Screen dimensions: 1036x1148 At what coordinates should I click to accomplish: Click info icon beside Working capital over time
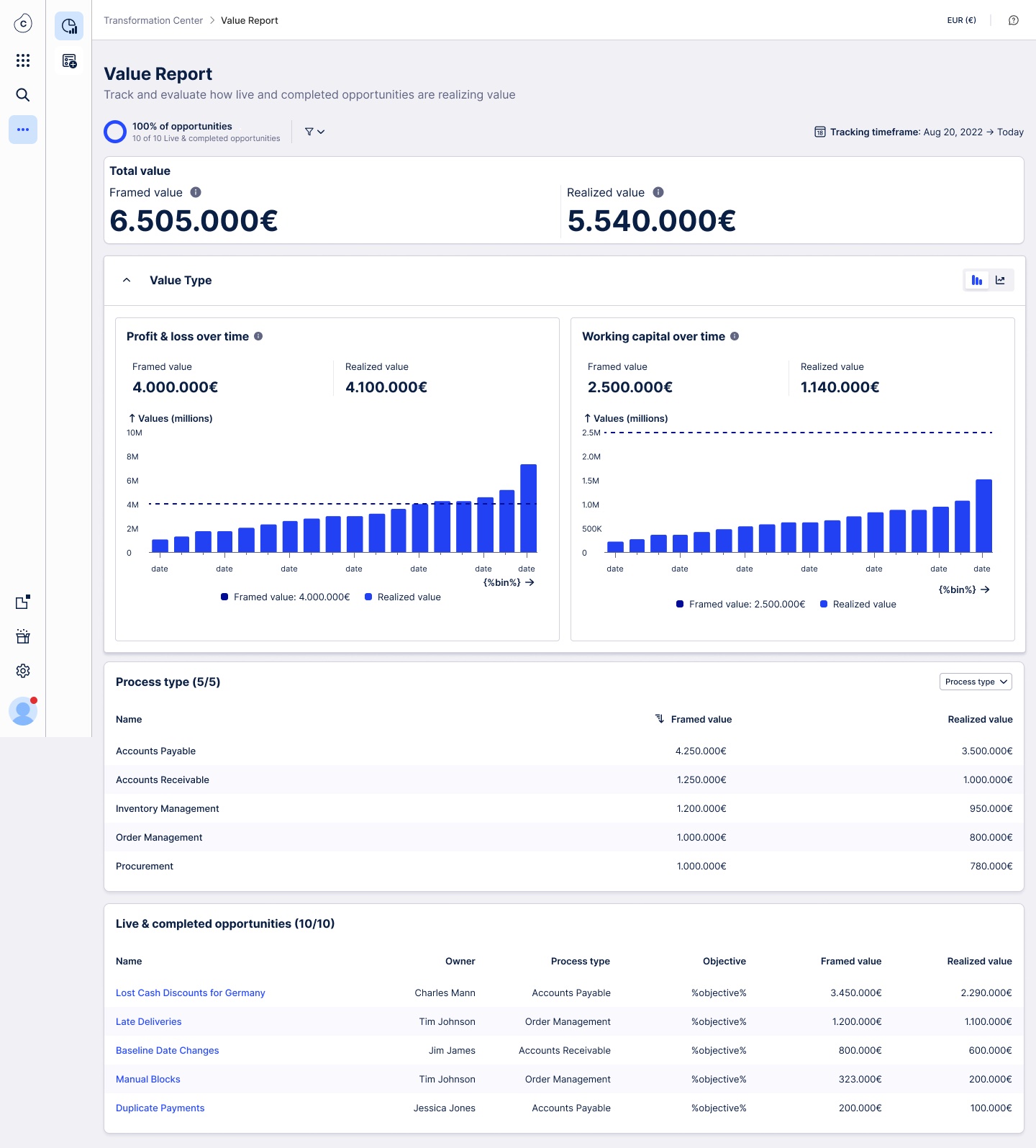pyautogui.click(x=735, y=336)
